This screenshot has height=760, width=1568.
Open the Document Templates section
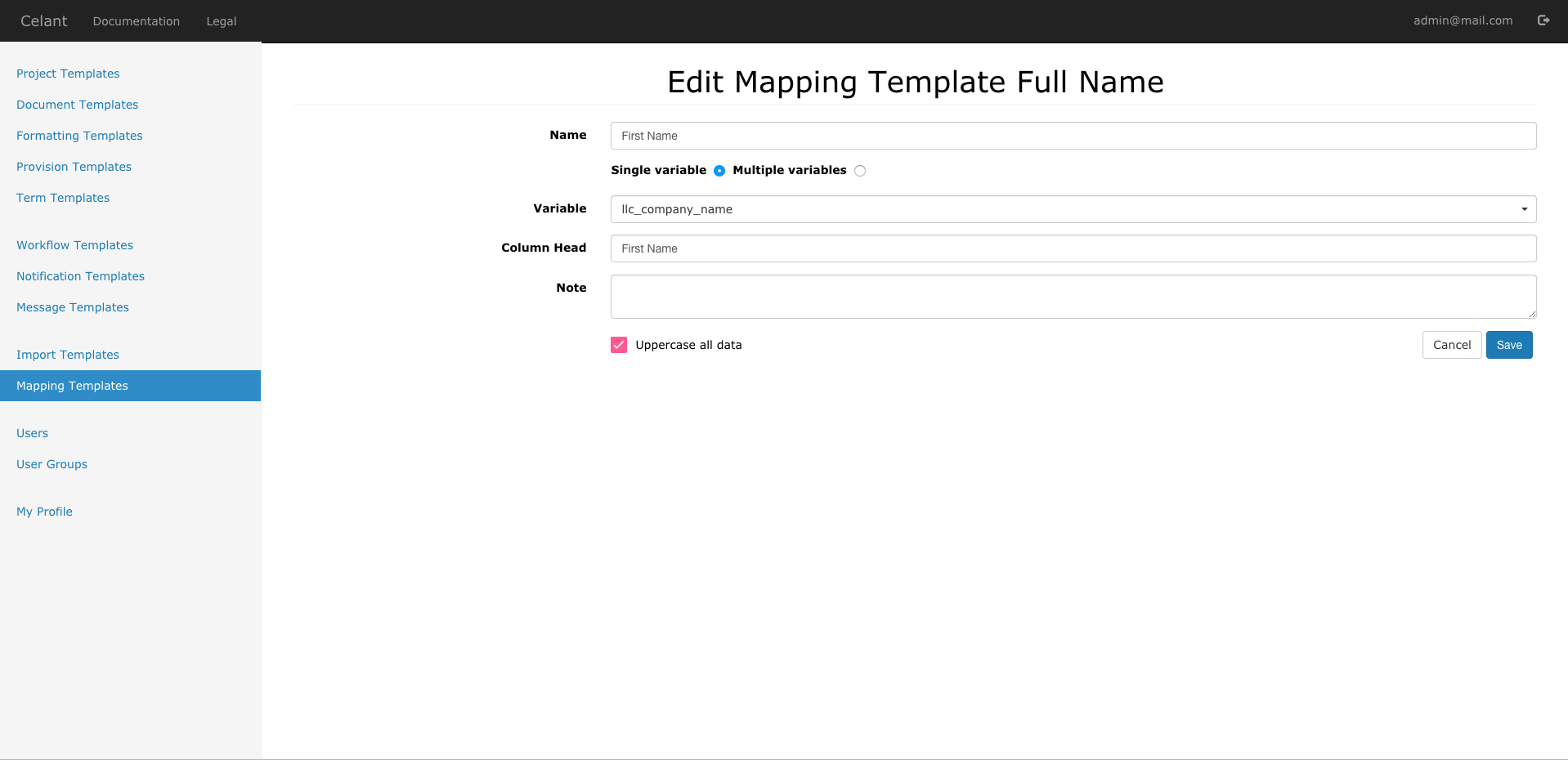(77, 105)
